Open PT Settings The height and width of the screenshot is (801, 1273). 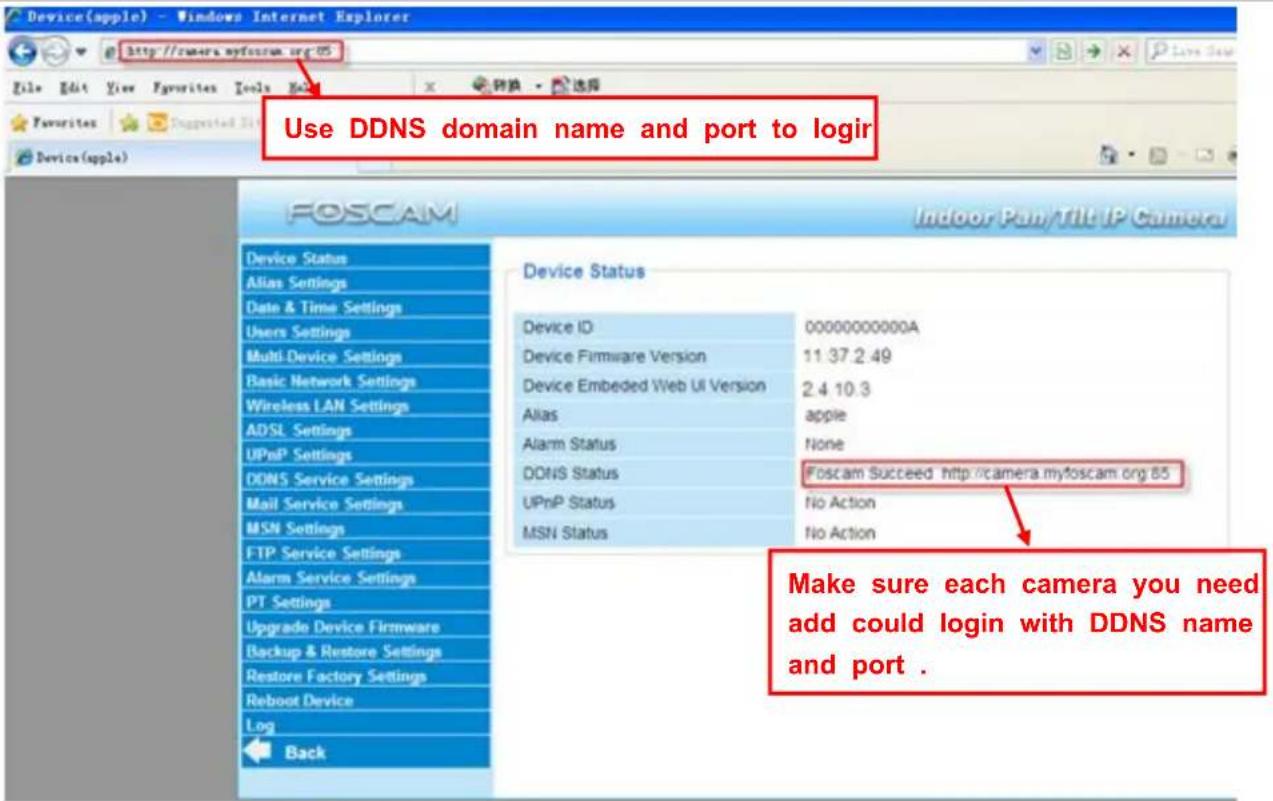(366, 602)
